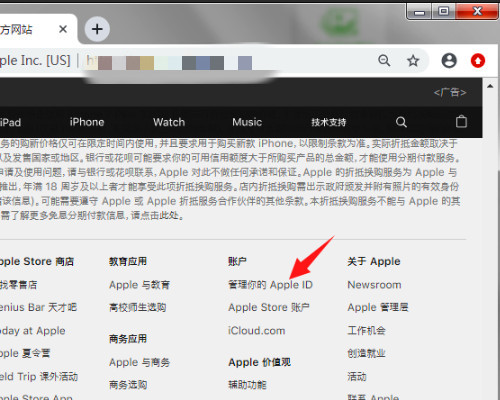The width and height of the screenshot is (500, 400).
Task: Open iPad in Apple navigation
Action: click(10, 122)
